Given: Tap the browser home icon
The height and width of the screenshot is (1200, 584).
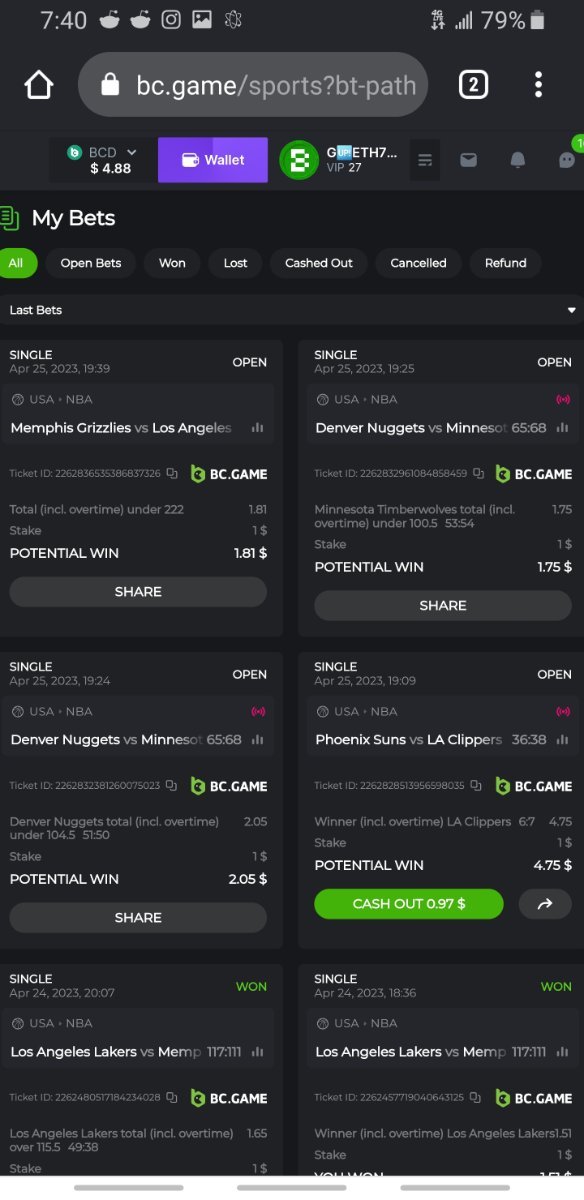Looking at the screenshot, I should coord(39,85).
